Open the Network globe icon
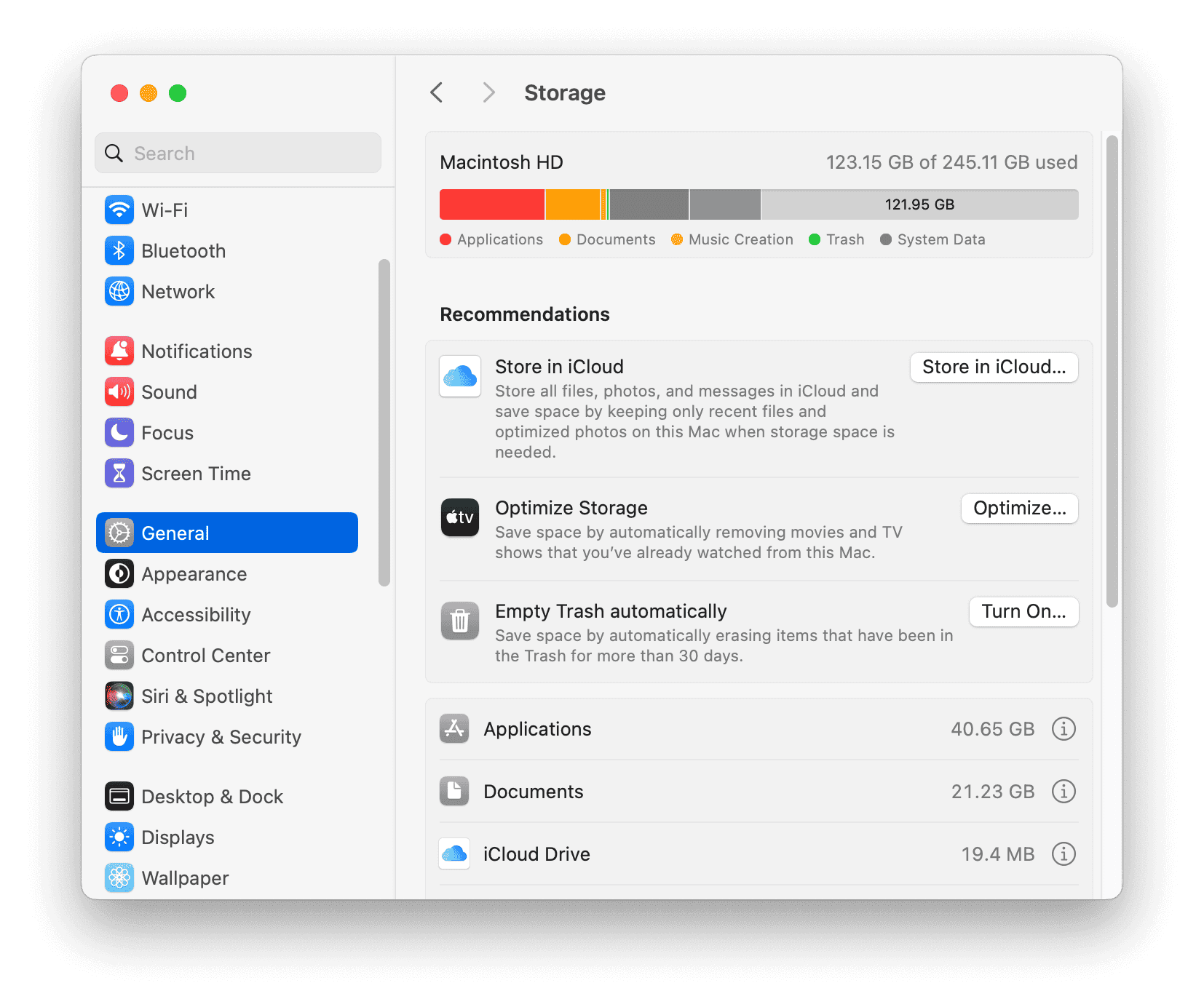The width and height of the screenshot is (1204, 1007). (119, 292)
